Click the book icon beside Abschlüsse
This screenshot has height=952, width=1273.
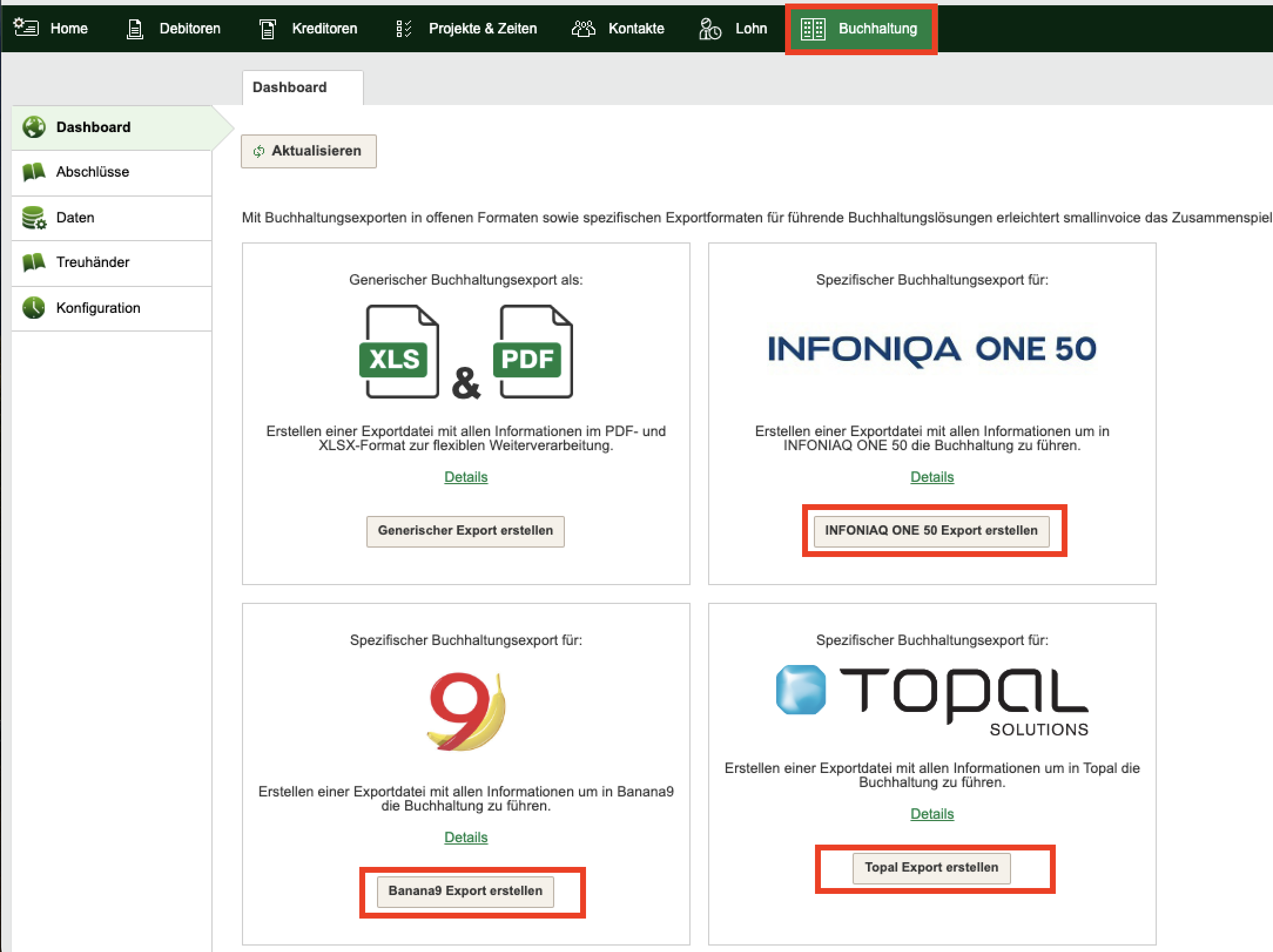pos(34,172)
